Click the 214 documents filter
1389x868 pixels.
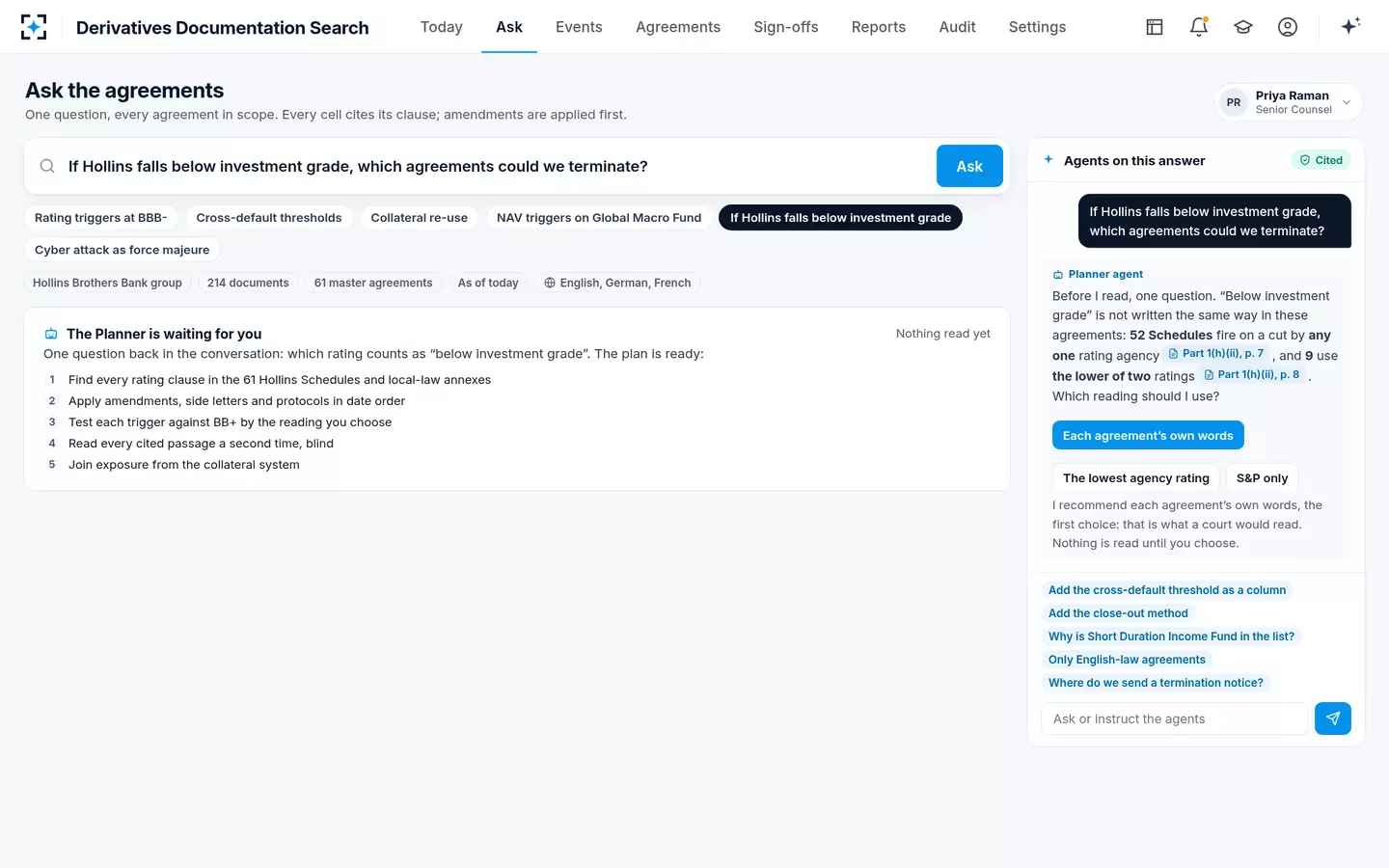[248, 283]
